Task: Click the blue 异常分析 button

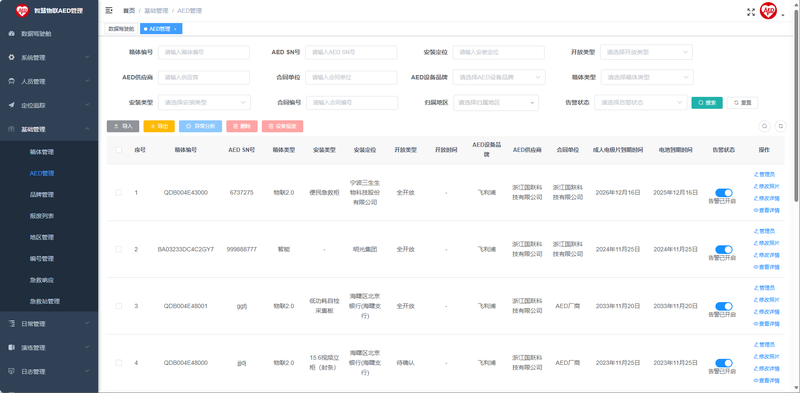Action: pyautogui.click(x=201, y=126)
